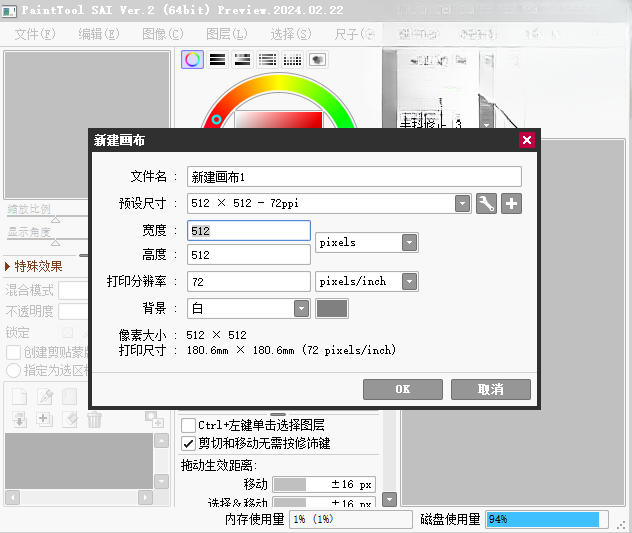
Task: Open the pixels unit dropdown
Action: [409, 243]
